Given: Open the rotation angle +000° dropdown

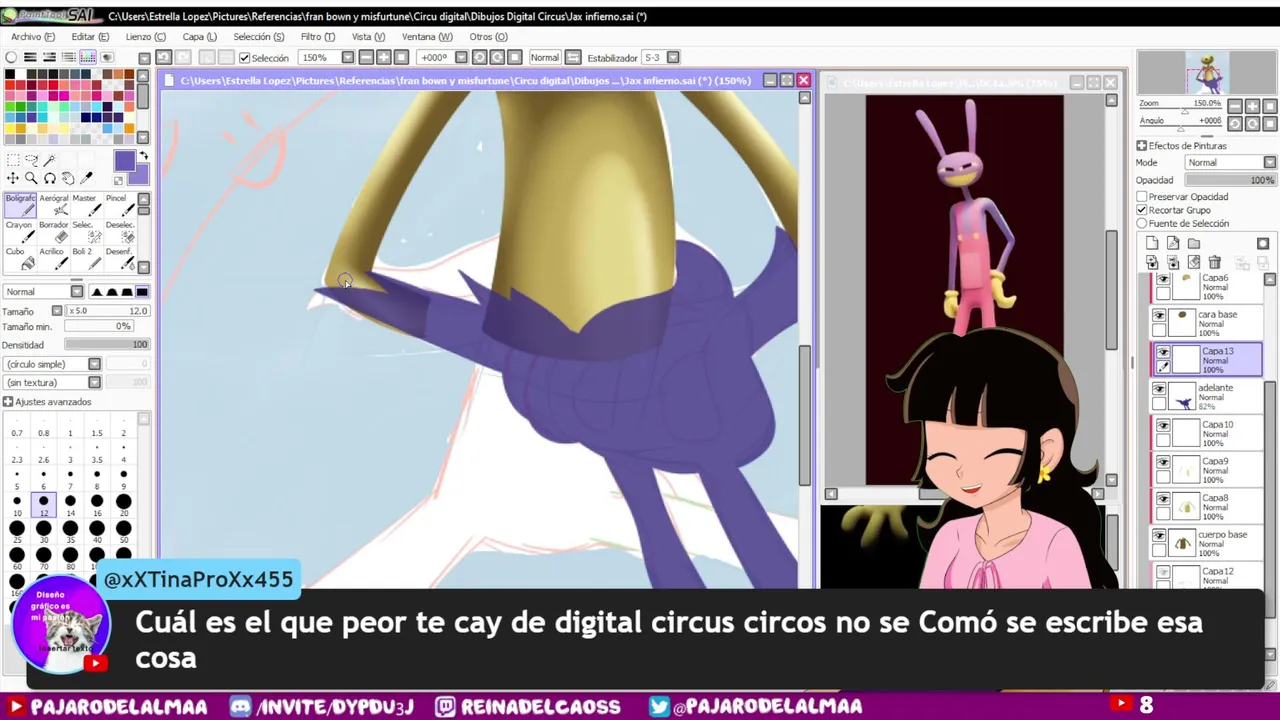Looking at the screenshot, I should (x=460, y=58).
